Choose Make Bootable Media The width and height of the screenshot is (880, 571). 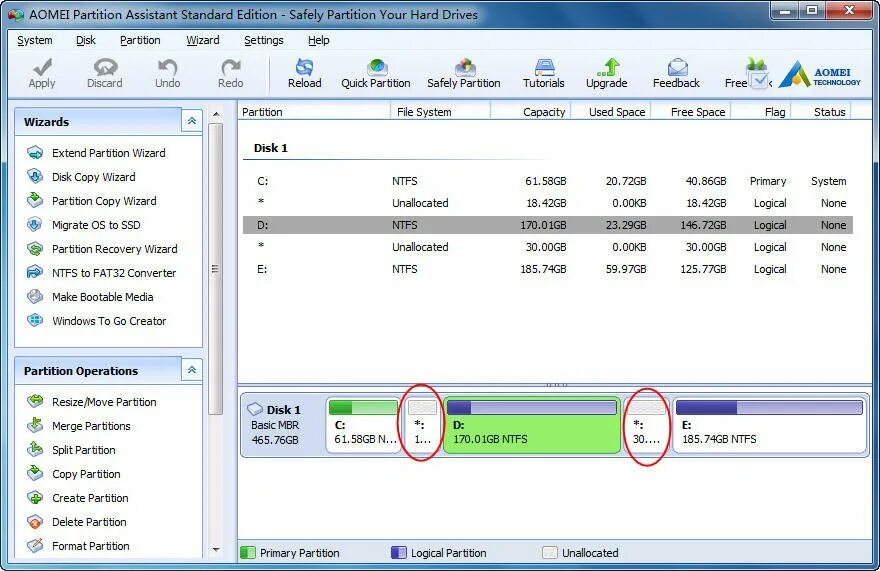pyautogui.click(x=102, y=297)
